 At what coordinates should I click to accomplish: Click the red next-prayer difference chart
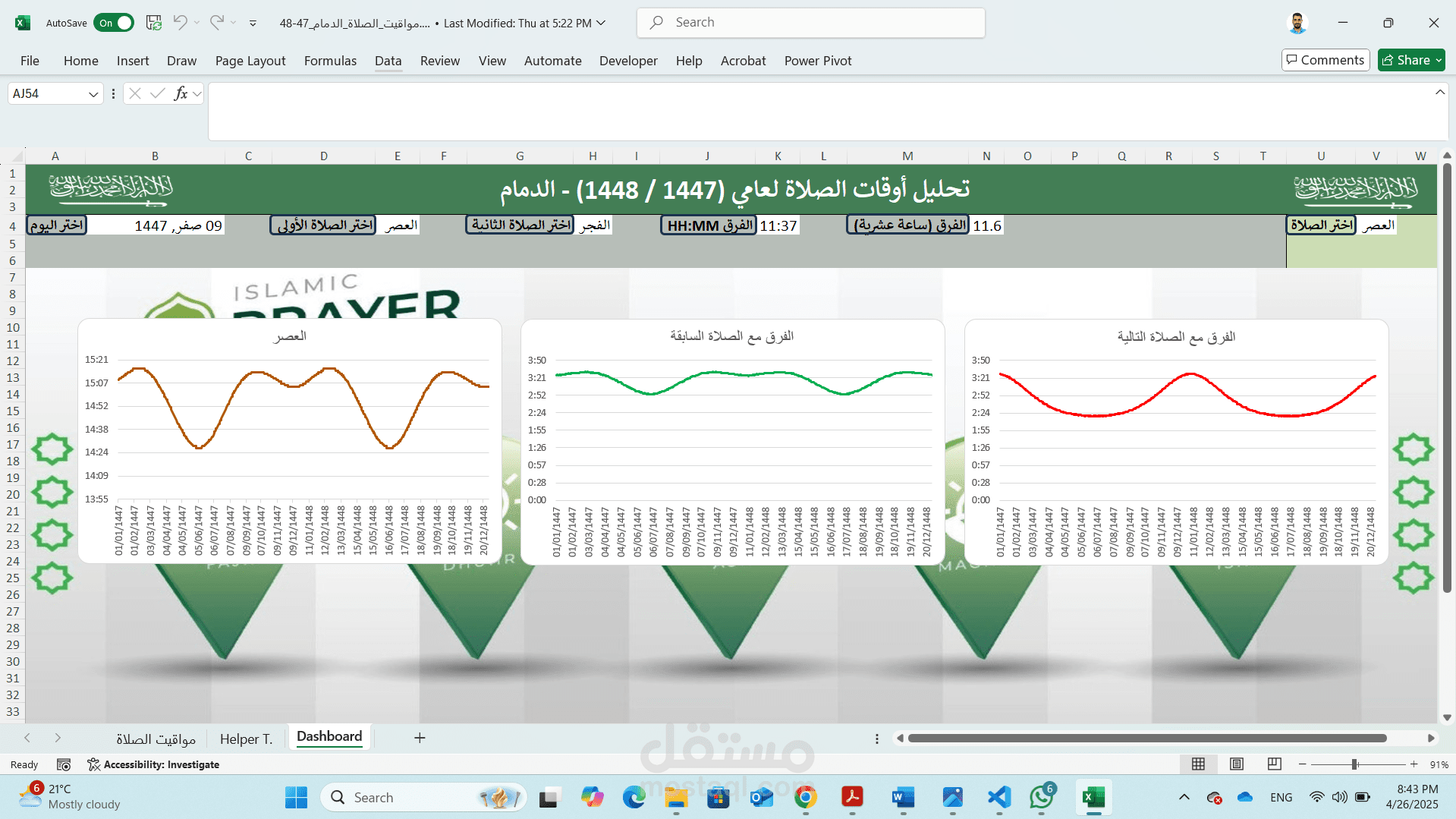pos(1176,441)
